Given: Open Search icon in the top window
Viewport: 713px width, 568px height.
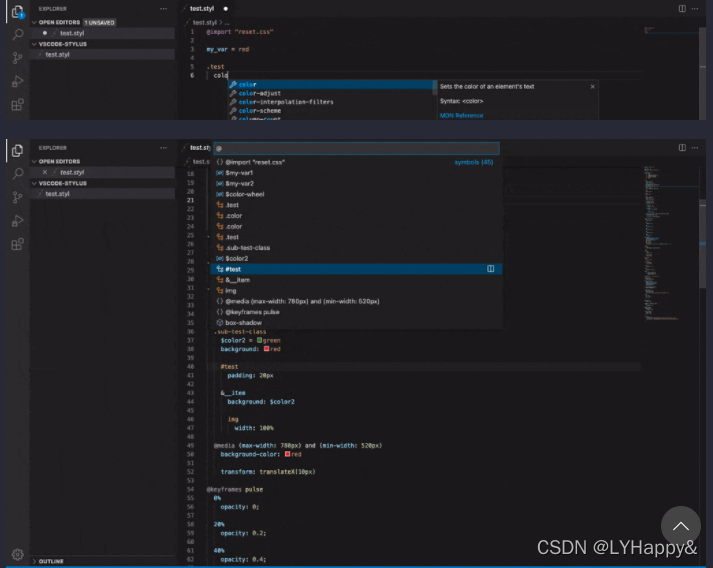Looking at the screenshot, I should point(17,35).
